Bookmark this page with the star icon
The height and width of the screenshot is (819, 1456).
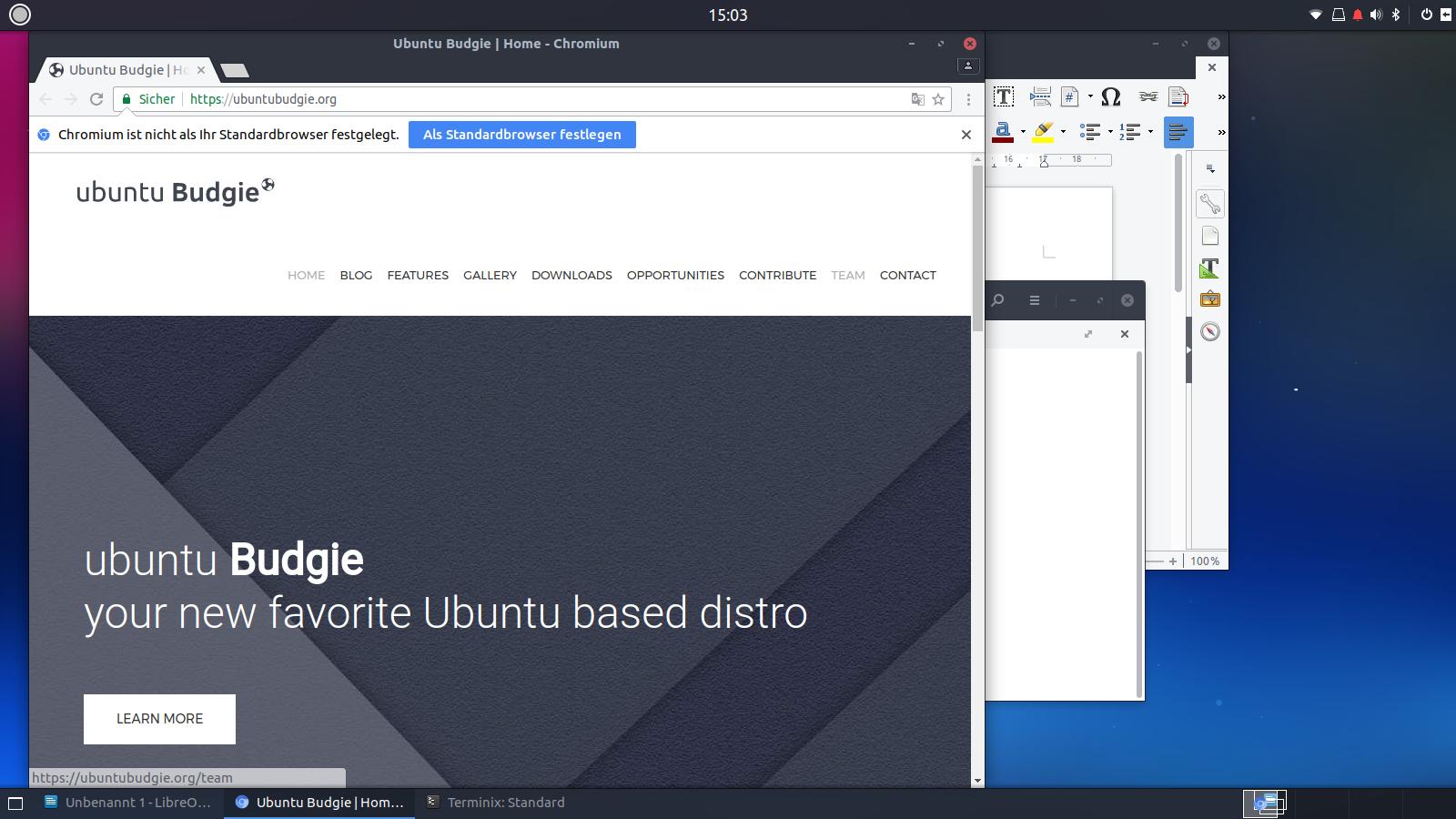pyautogui.click(x=938, y=99)
